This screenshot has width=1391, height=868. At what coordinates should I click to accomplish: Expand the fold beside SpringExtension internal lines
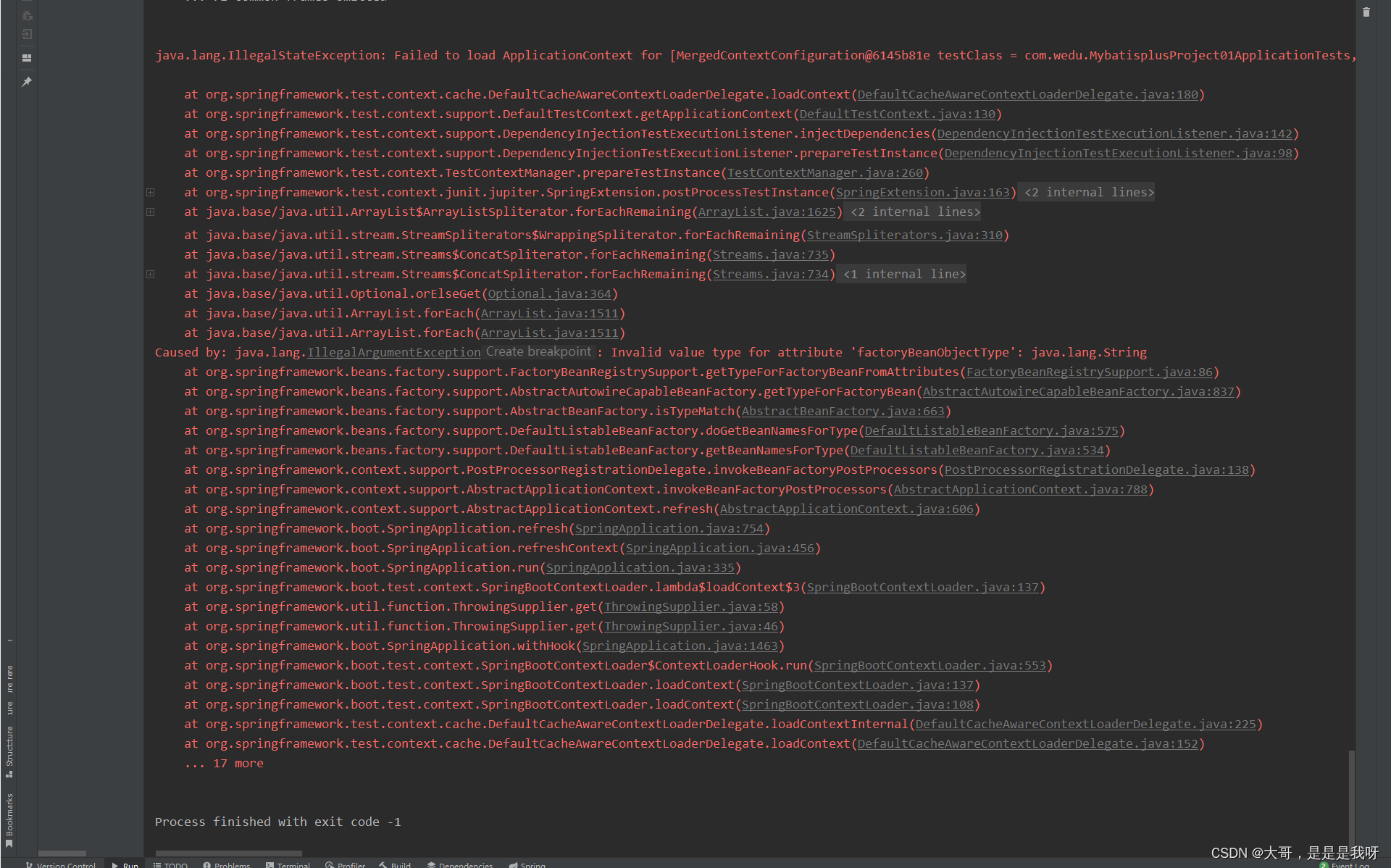click(150, 192)
